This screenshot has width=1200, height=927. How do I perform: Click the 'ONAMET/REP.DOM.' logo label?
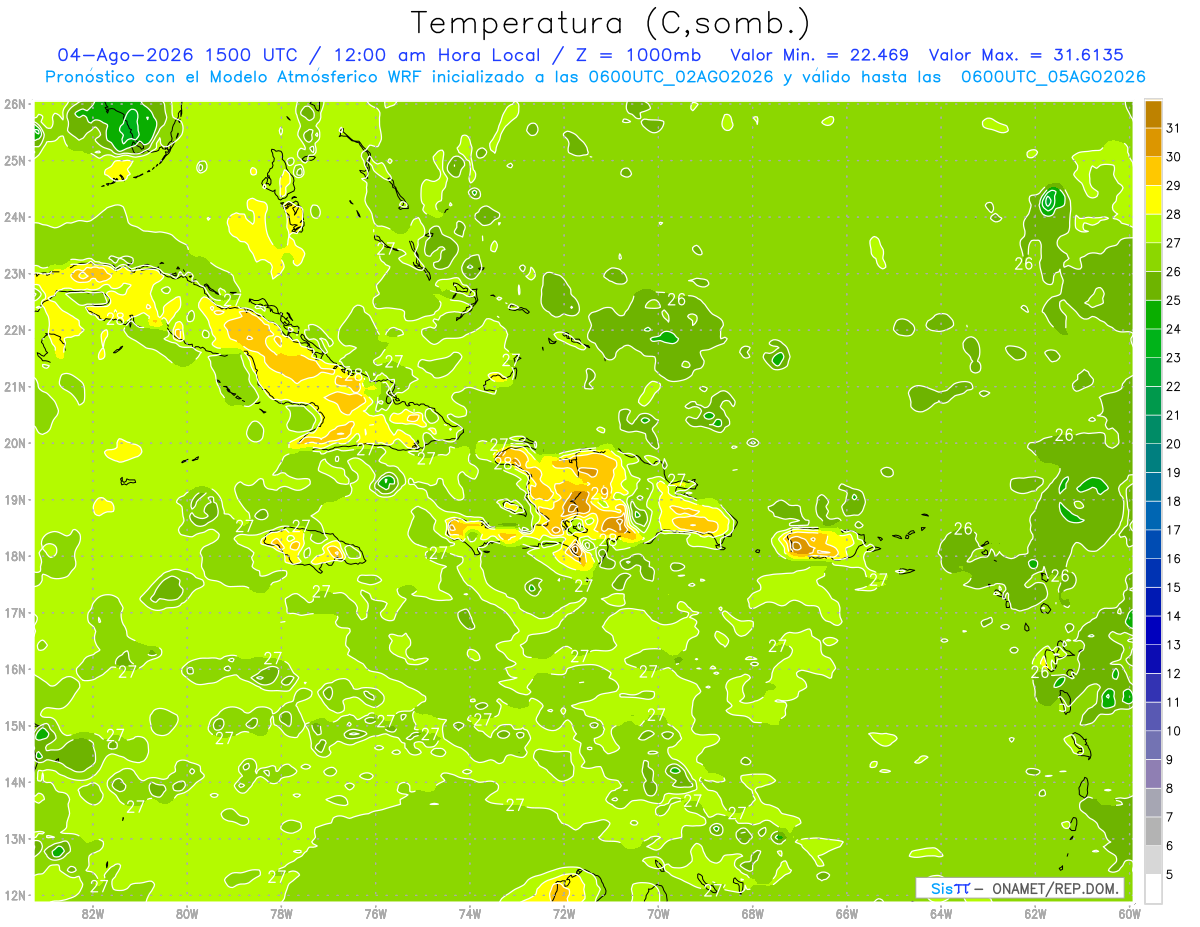(1057, 888)
